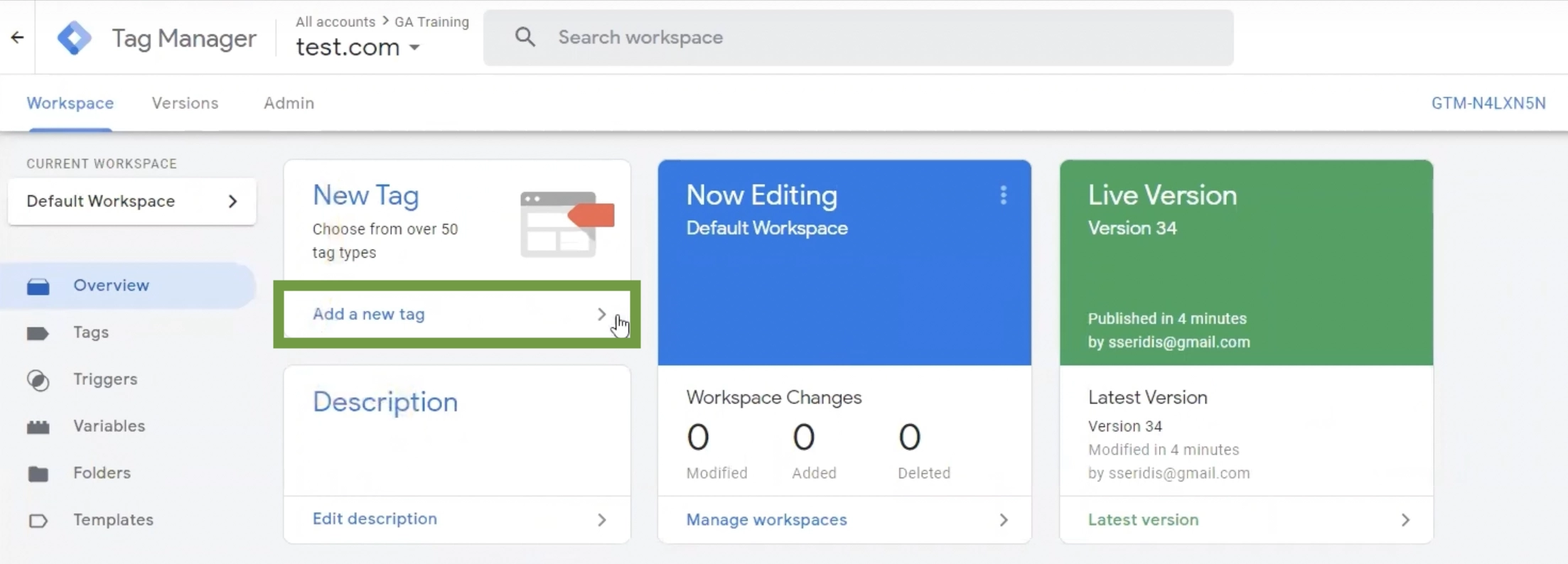Viewport: 1568px width, 564px height.
Task: Click the Tag Manager title text
Action: [x=184, y=38]
